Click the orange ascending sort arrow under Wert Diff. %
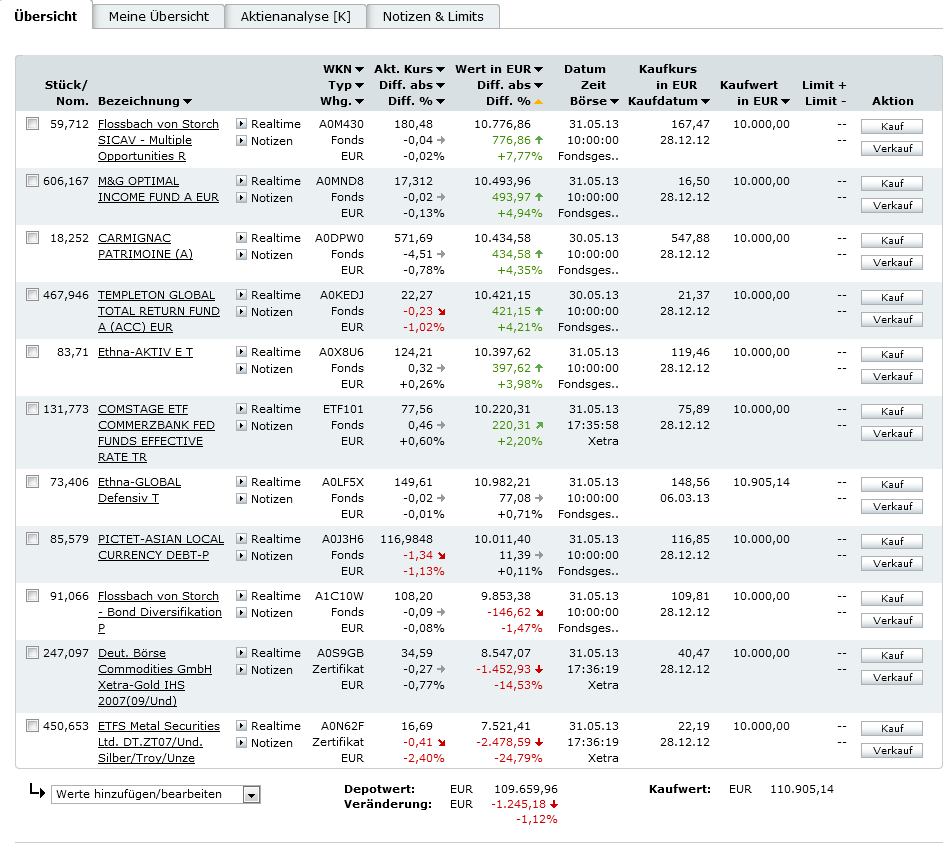The height and width of the screenshot is (843, 943). pyautogui.click(x=538, y=102)
